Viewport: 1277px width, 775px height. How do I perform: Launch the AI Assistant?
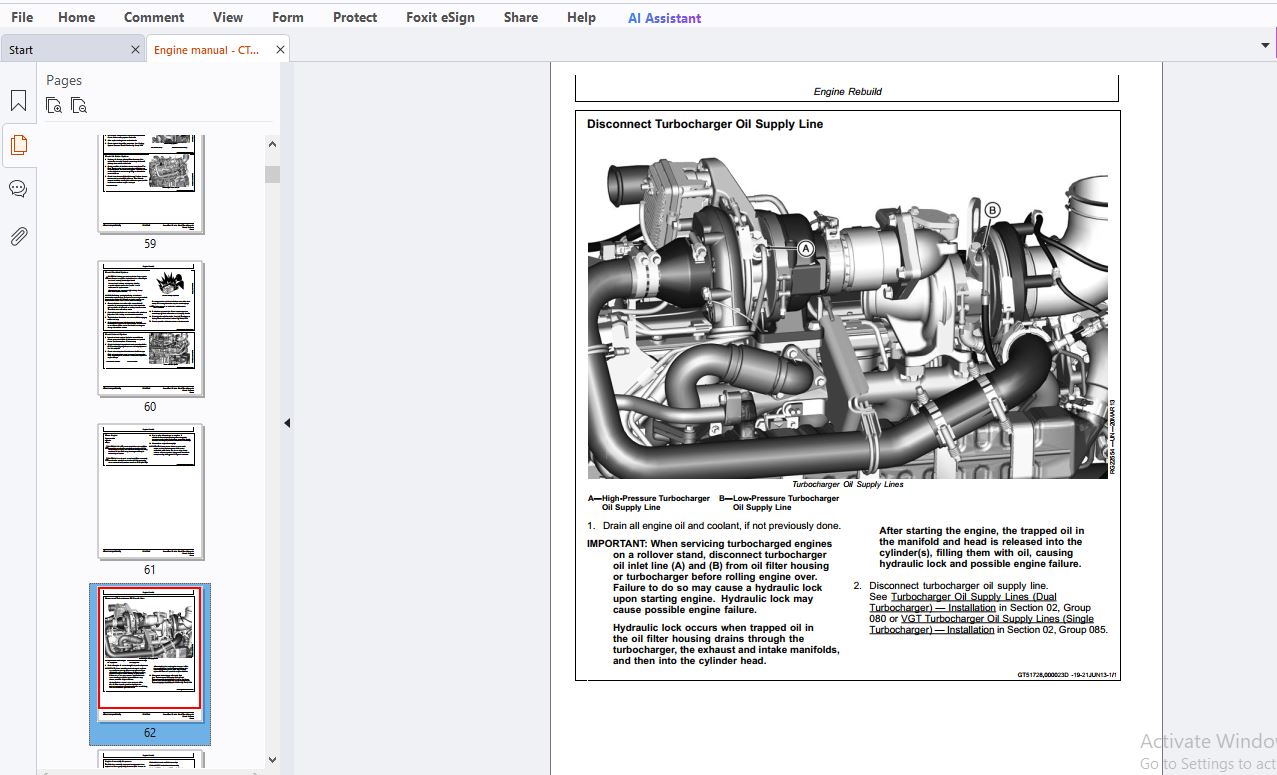point(664,18)
